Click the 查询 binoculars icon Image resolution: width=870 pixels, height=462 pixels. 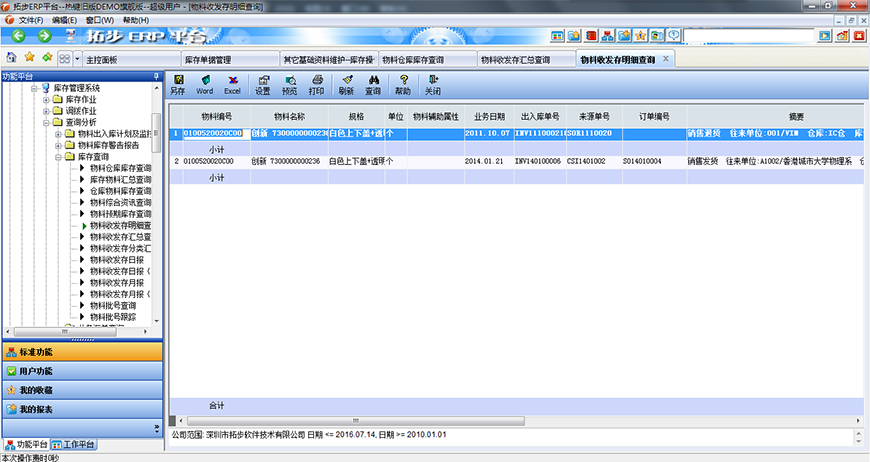(x=373, y=84)
